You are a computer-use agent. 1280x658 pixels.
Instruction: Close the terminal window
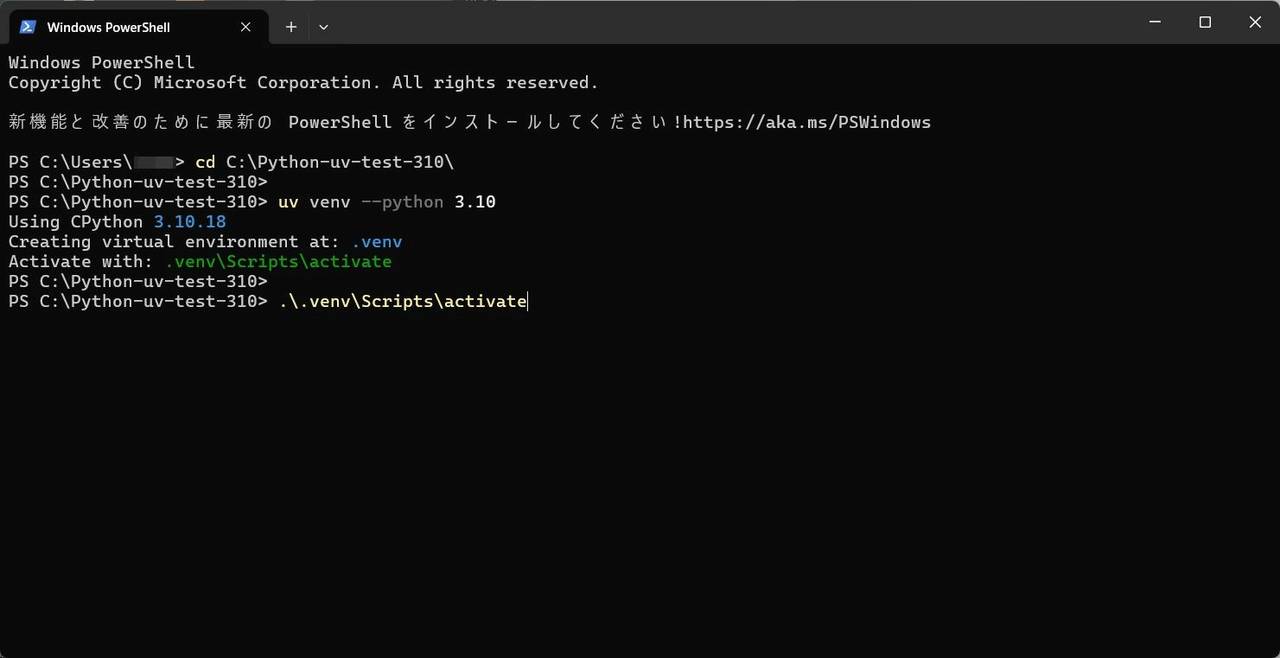pyautogui.click(x=1255, y=22)
